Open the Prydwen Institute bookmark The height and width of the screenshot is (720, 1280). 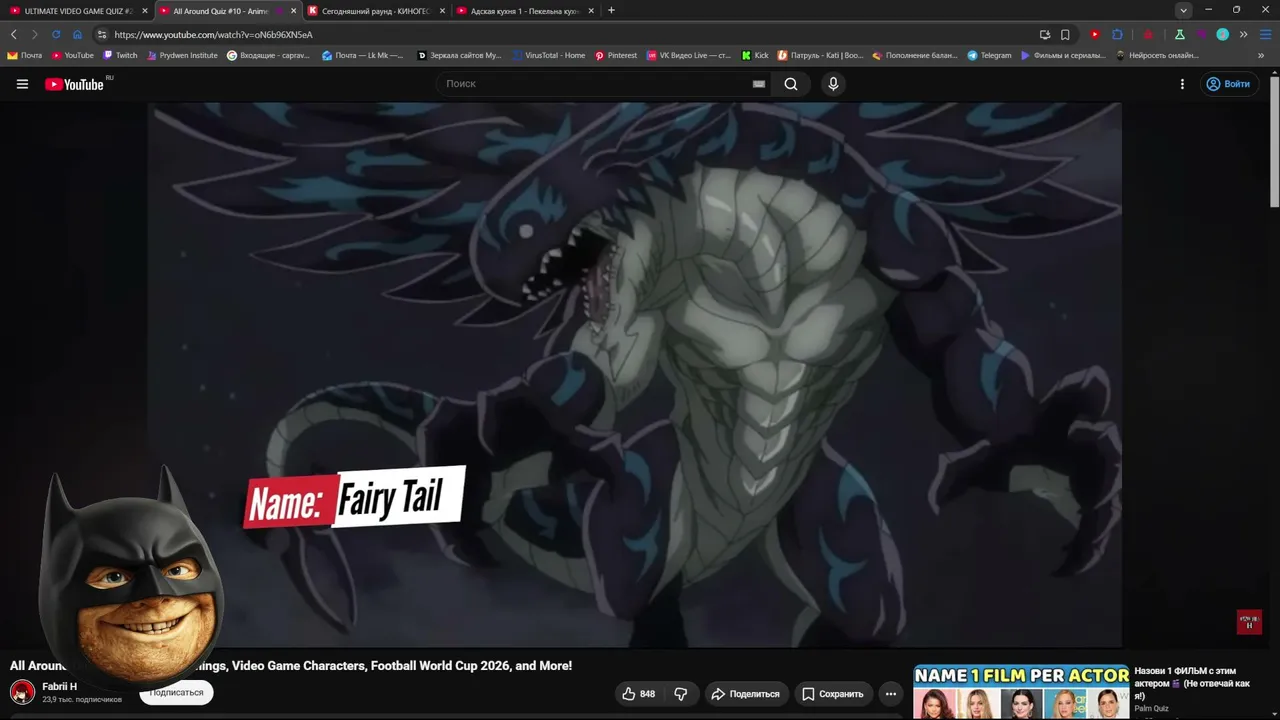click(182, 55)
